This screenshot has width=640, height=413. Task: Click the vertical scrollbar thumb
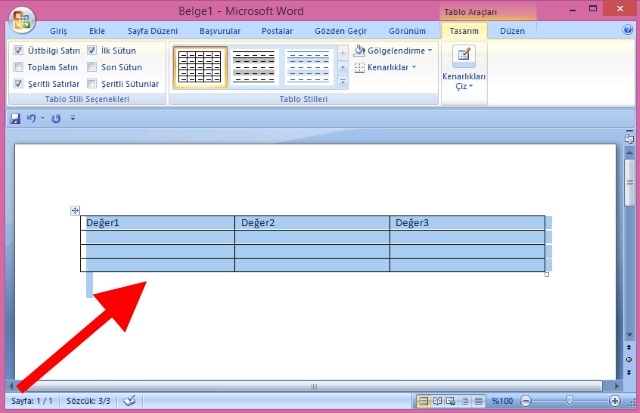(x=630, y=182)
